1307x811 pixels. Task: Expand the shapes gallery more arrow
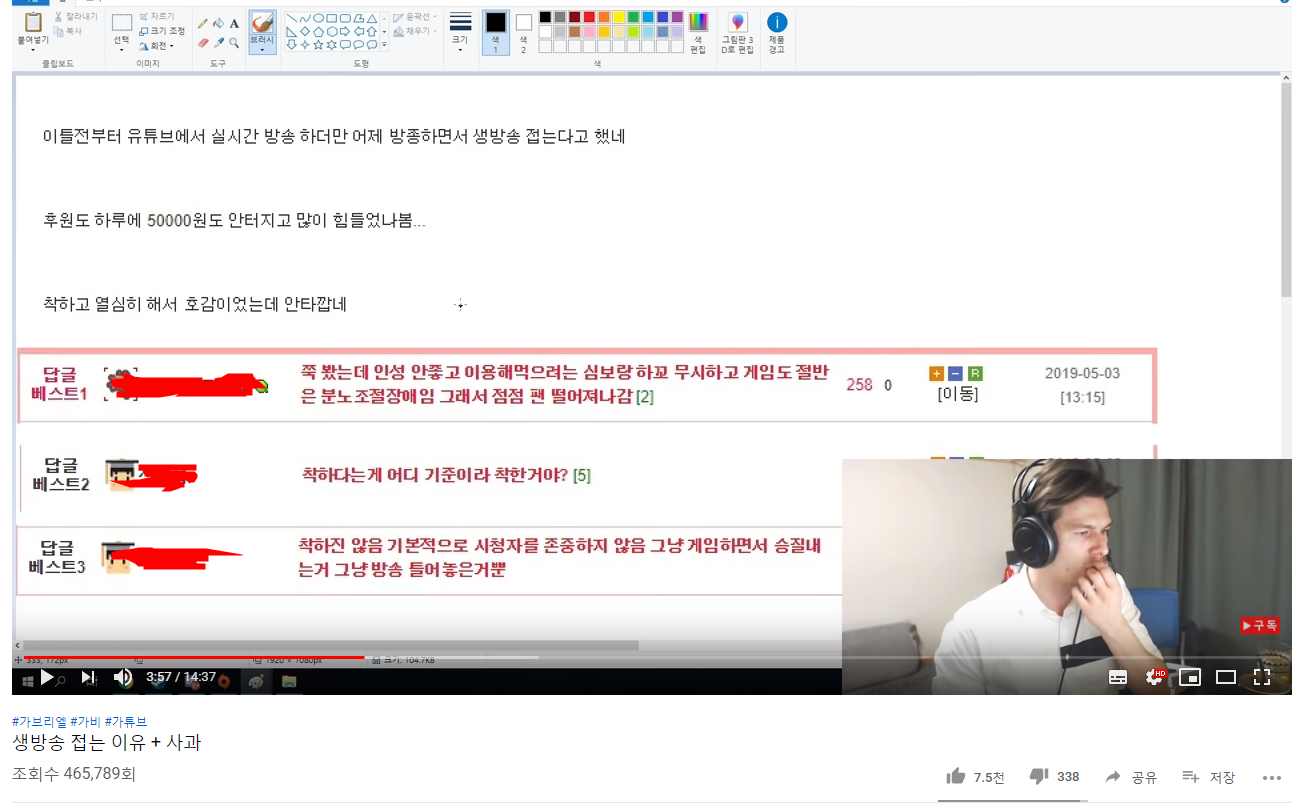click(384, 44)
